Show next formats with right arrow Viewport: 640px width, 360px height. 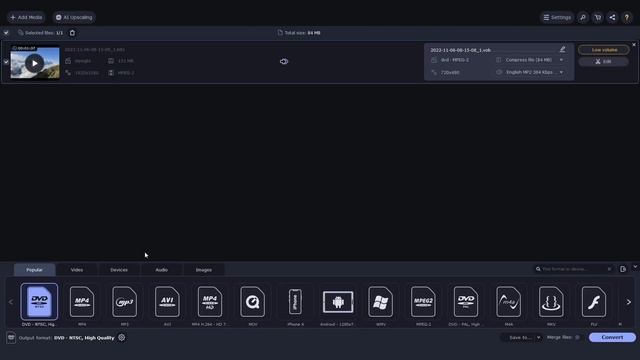629,302
